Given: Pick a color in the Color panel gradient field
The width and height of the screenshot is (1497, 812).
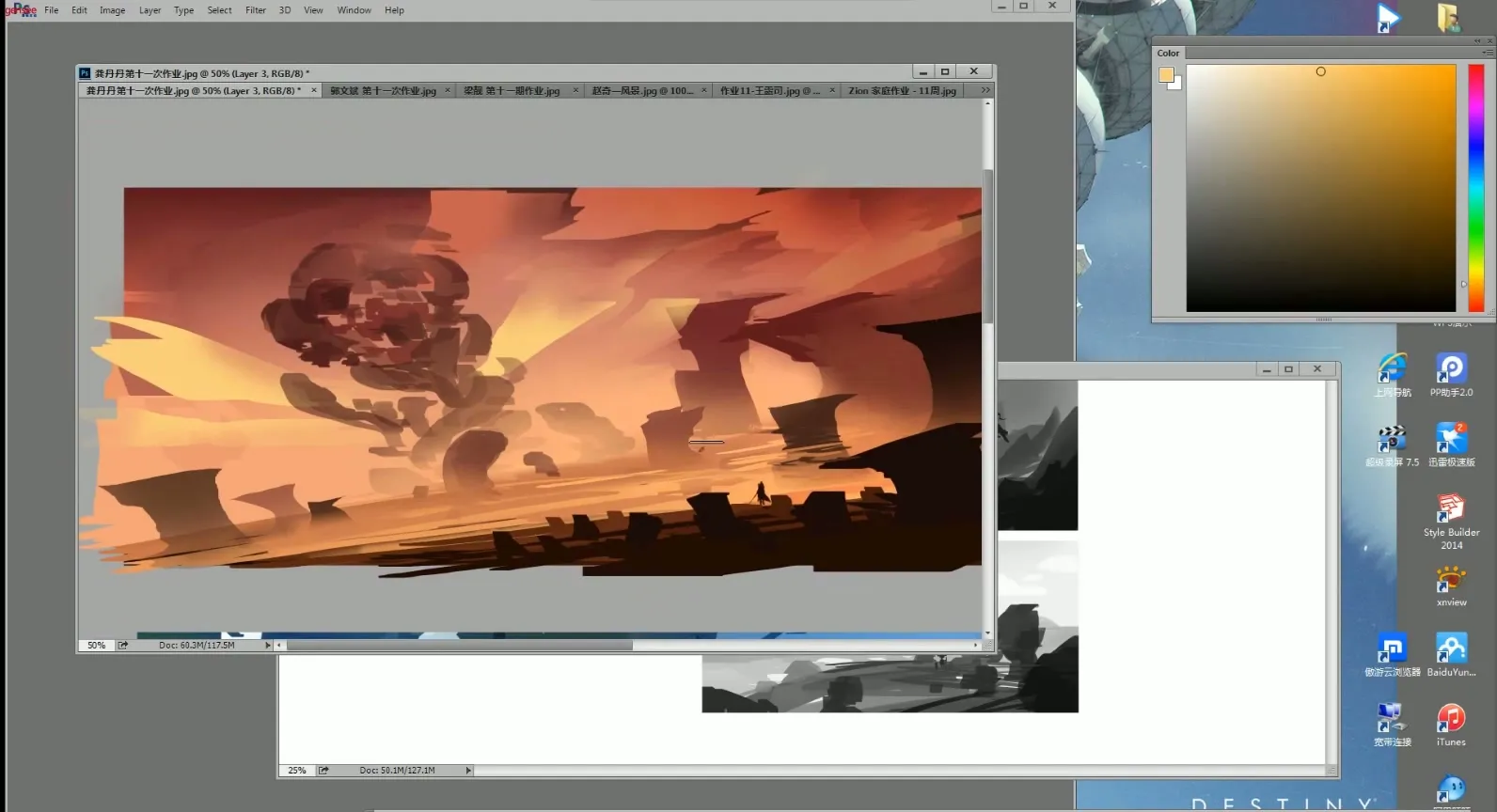Looking at the screenshot, I should (1321, 188).
